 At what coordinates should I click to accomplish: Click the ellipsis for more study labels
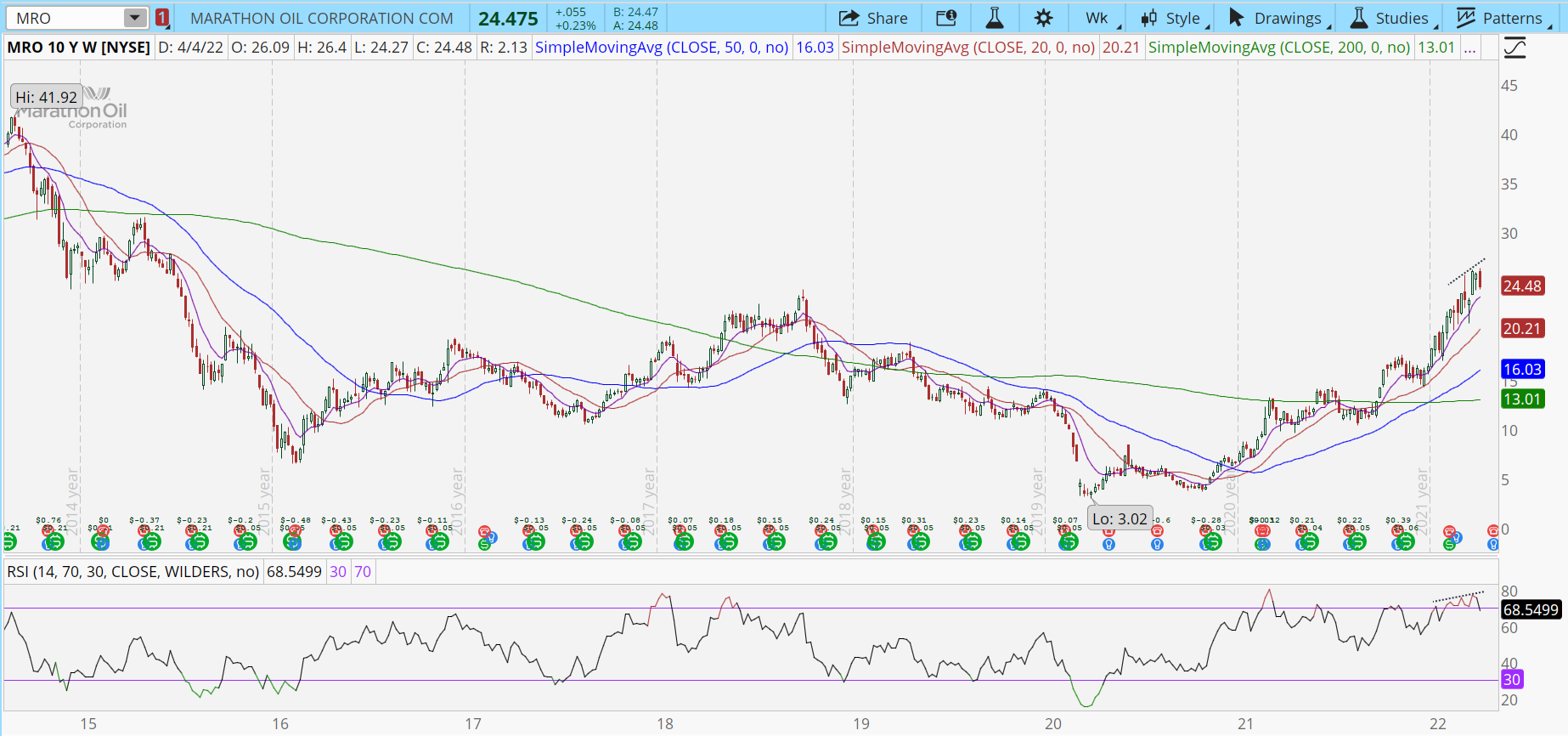tap(1469, 48)
